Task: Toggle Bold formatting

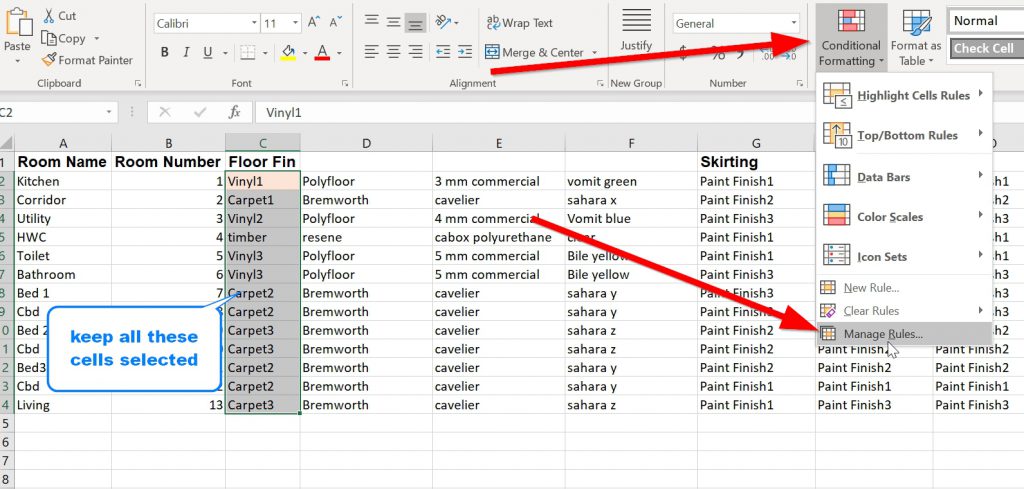Action: 164,53
